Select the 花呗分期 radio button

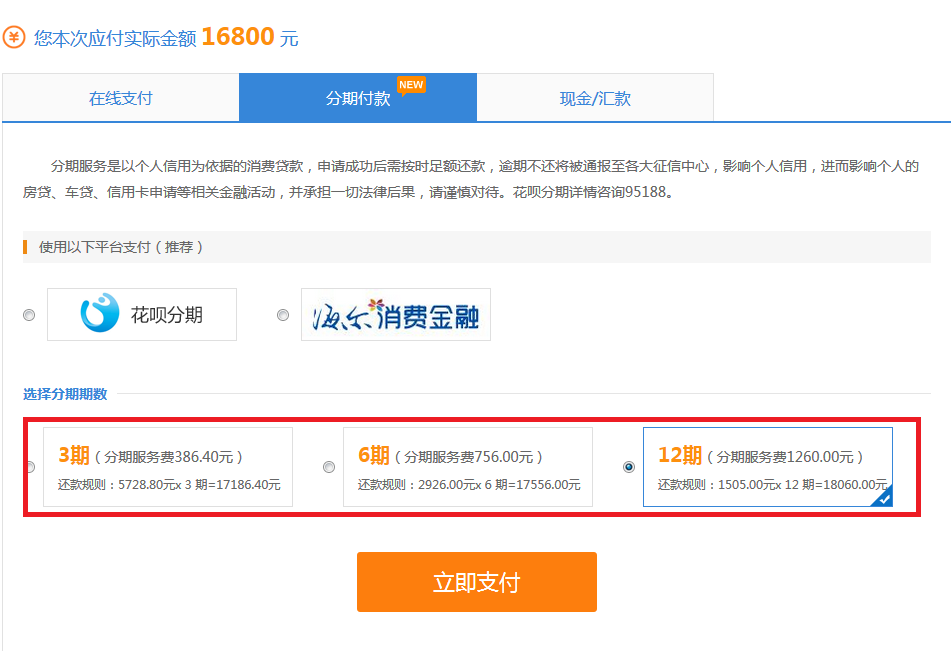29,314
